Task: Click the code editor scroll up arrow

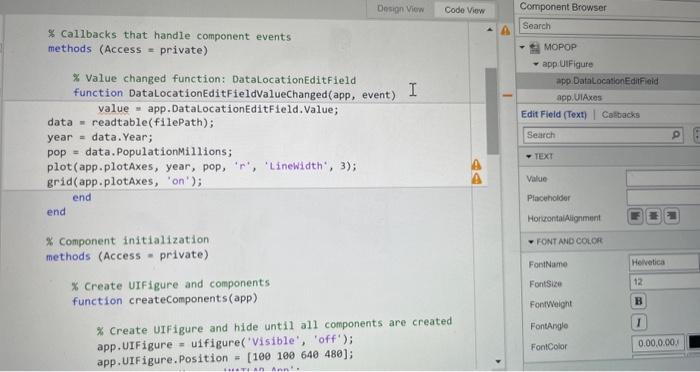Action: coord(490,29)
